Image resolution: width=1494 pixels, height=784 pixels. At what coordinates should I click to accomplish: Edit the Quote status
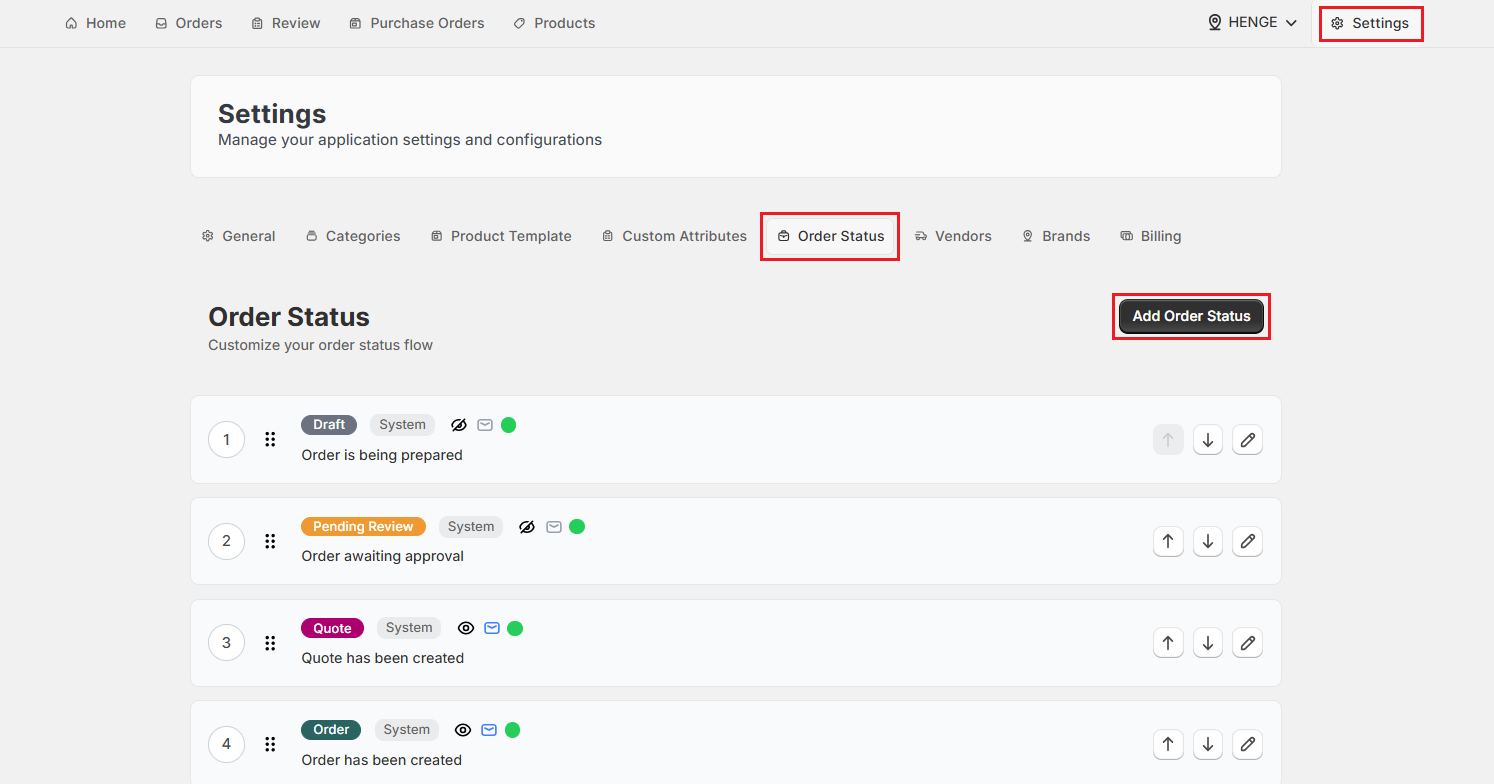1247,642
